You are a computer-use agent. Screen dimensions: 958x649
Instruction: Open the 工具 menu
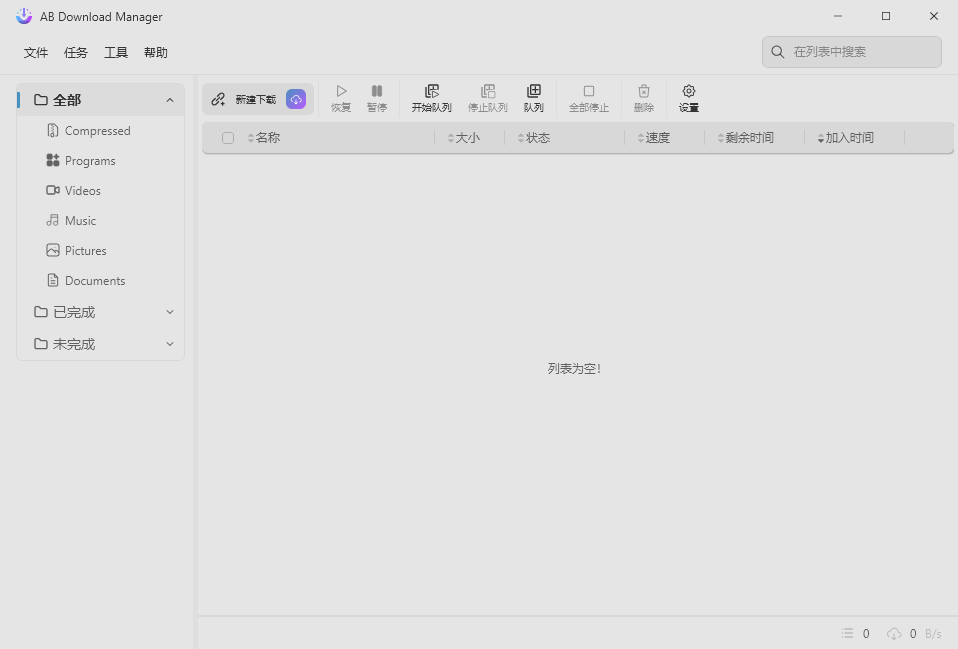[x=115, y=53]
